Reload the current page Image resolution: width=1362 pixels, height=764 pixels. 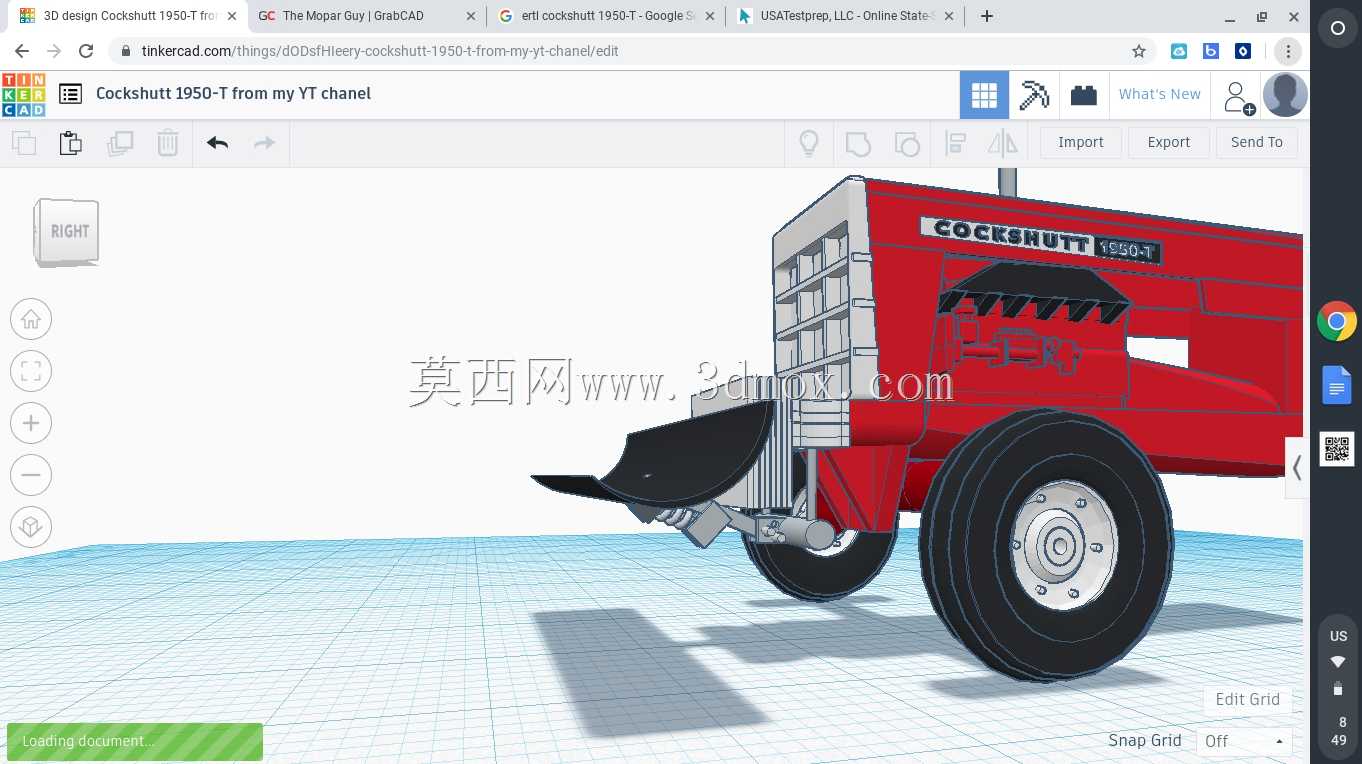pyautogui.click(x=86, y=51)
